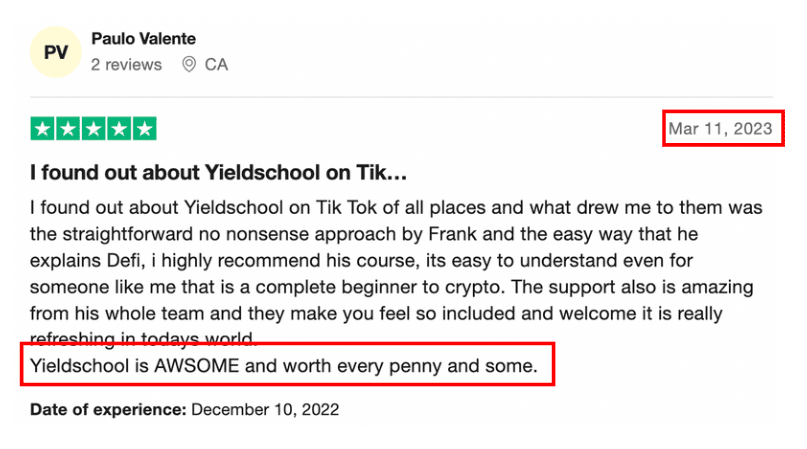Select the fifth and last rating star
807x449 pixels.
point(145,129)
